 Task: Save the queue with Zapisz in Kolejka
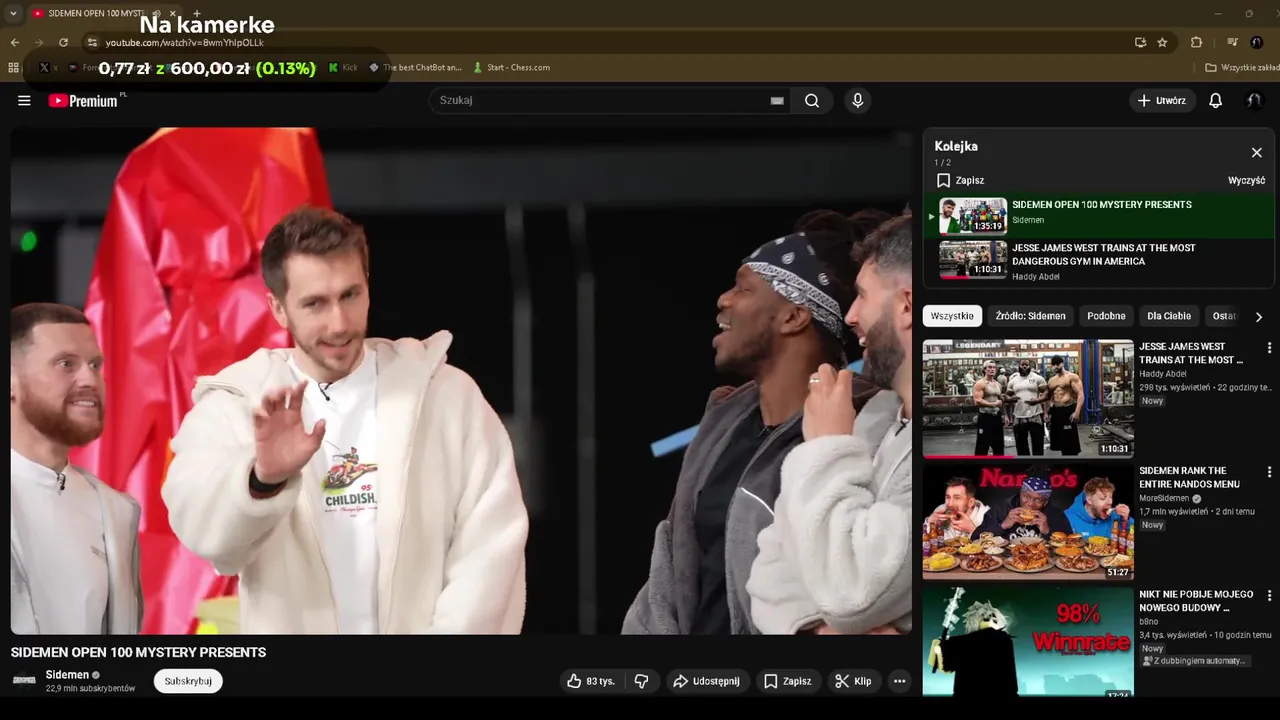click(960, 180)
